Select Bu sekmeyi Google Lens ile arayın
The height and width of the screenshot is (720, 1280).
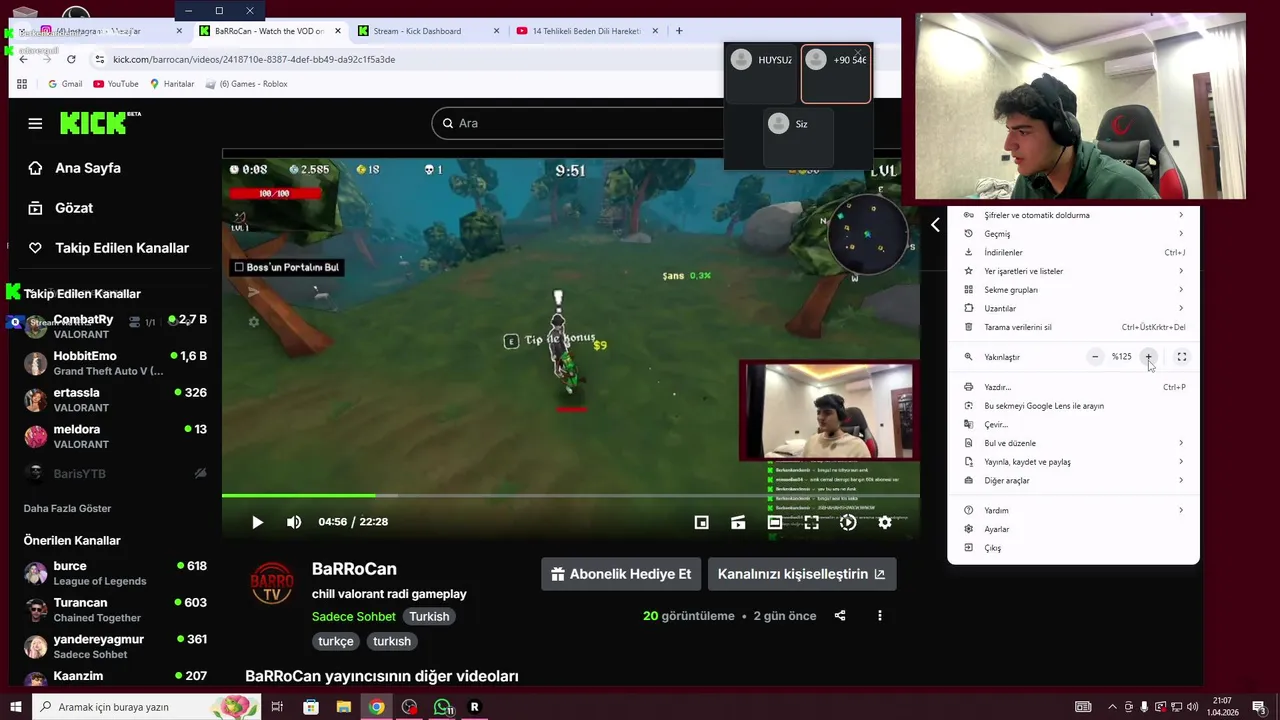pyautogui.click(x=1073, y=406)
